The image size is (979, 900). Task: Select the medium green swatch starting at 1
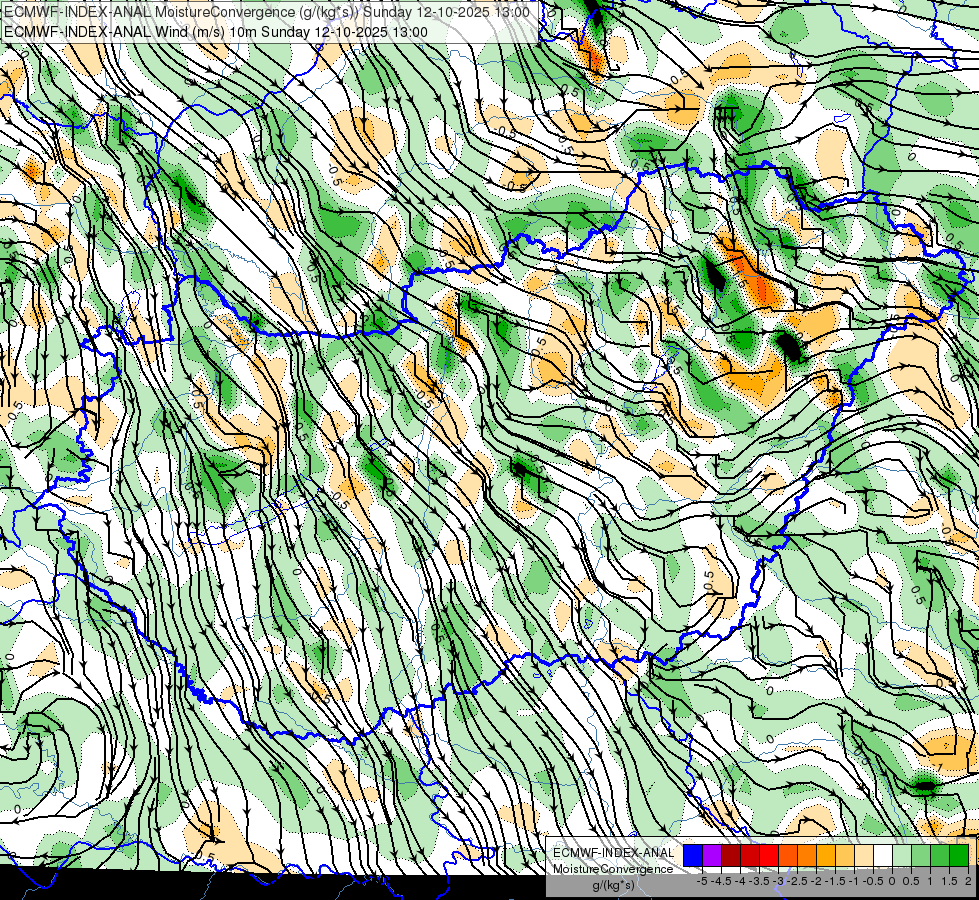[940, 856]
